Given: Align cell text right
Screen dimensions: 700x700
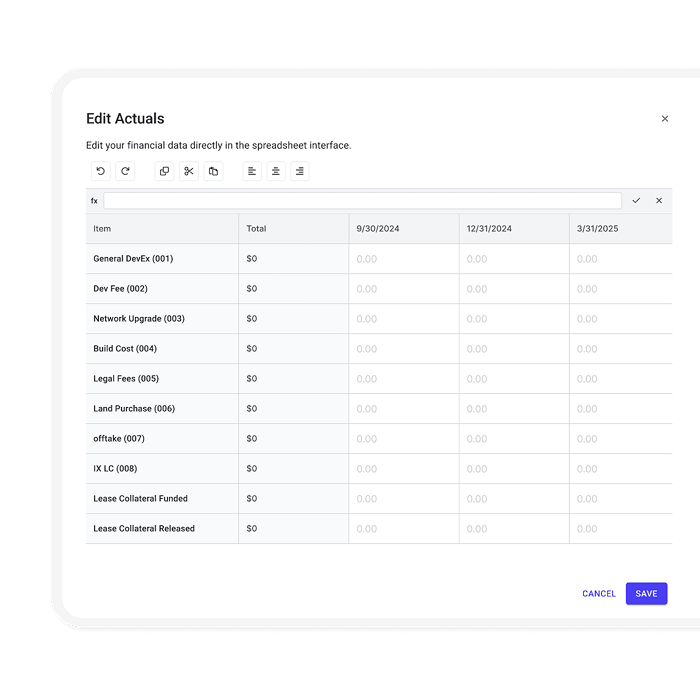Looking at the screenshot, I should [x=300, y=171].
